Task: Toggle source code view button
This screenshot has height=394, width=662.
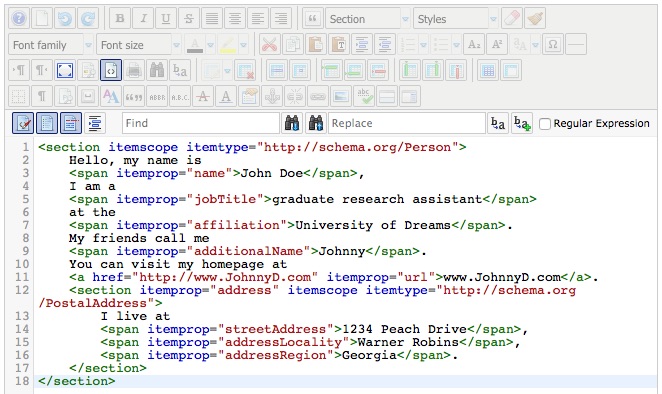Action: (111, 71)
